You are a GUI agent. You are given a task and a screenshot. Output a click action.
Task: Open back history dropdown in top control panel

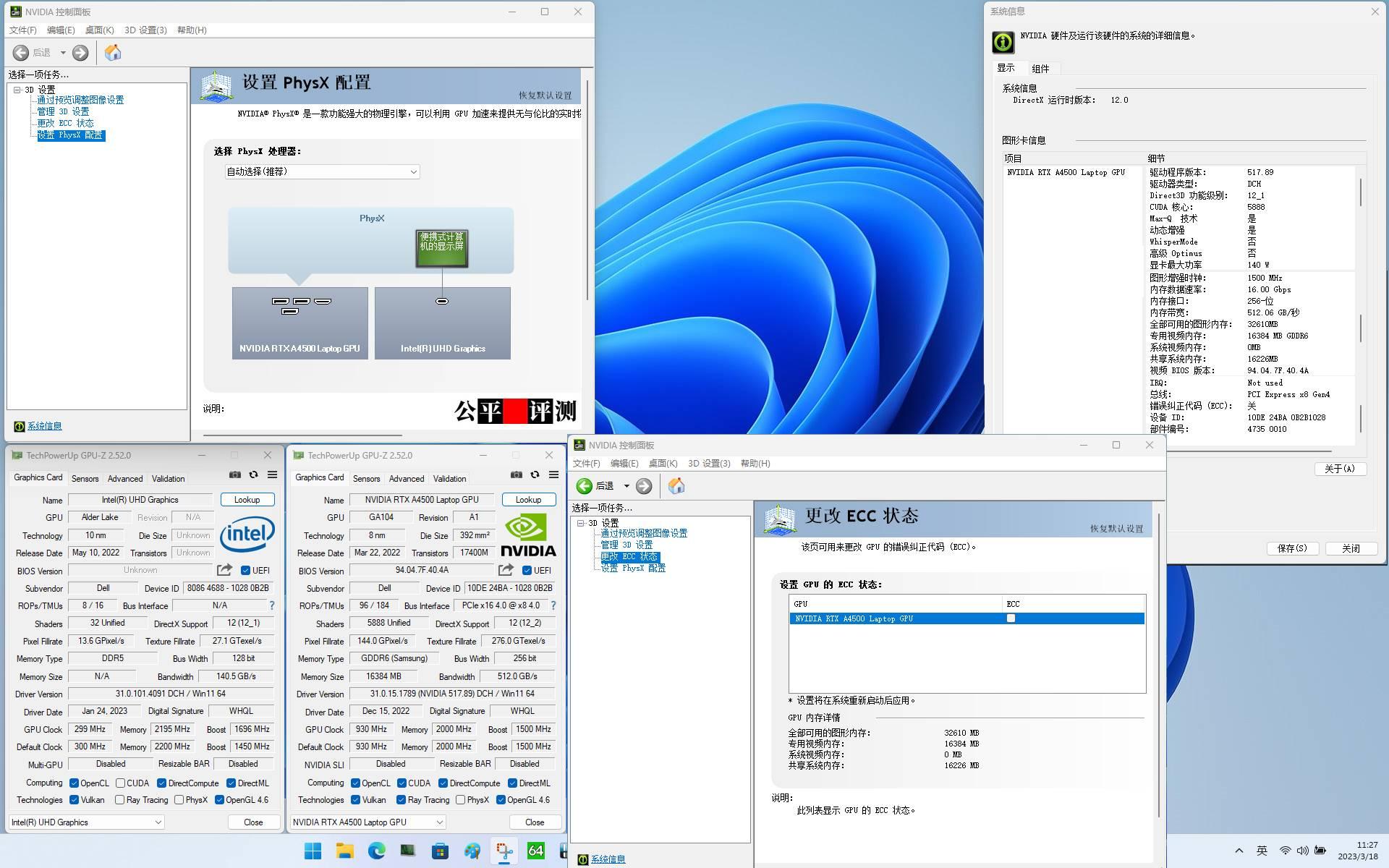(x=63, y=53)
